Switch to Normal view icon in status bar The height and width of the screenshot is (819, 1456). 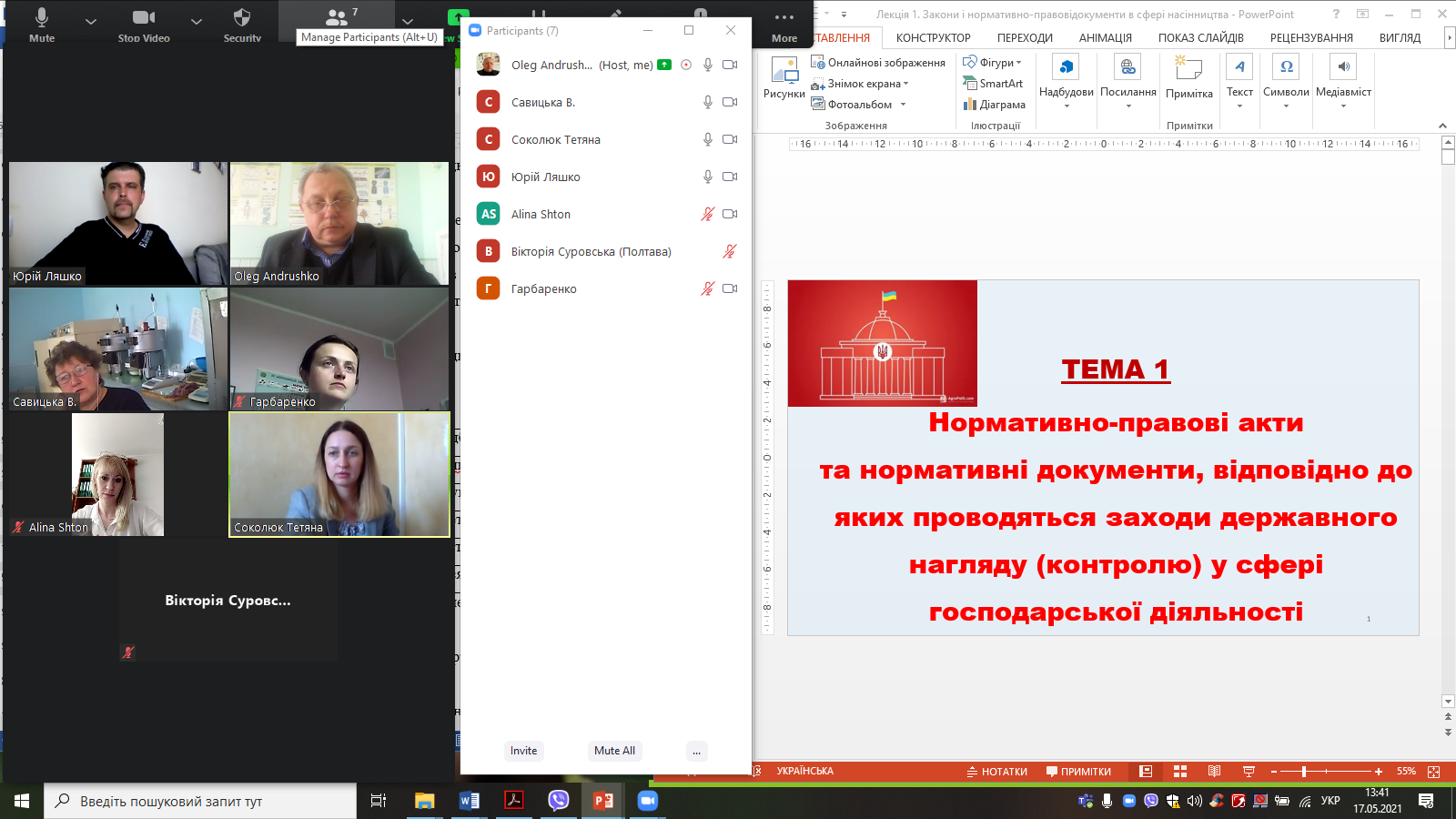[x=1146, y=772]
